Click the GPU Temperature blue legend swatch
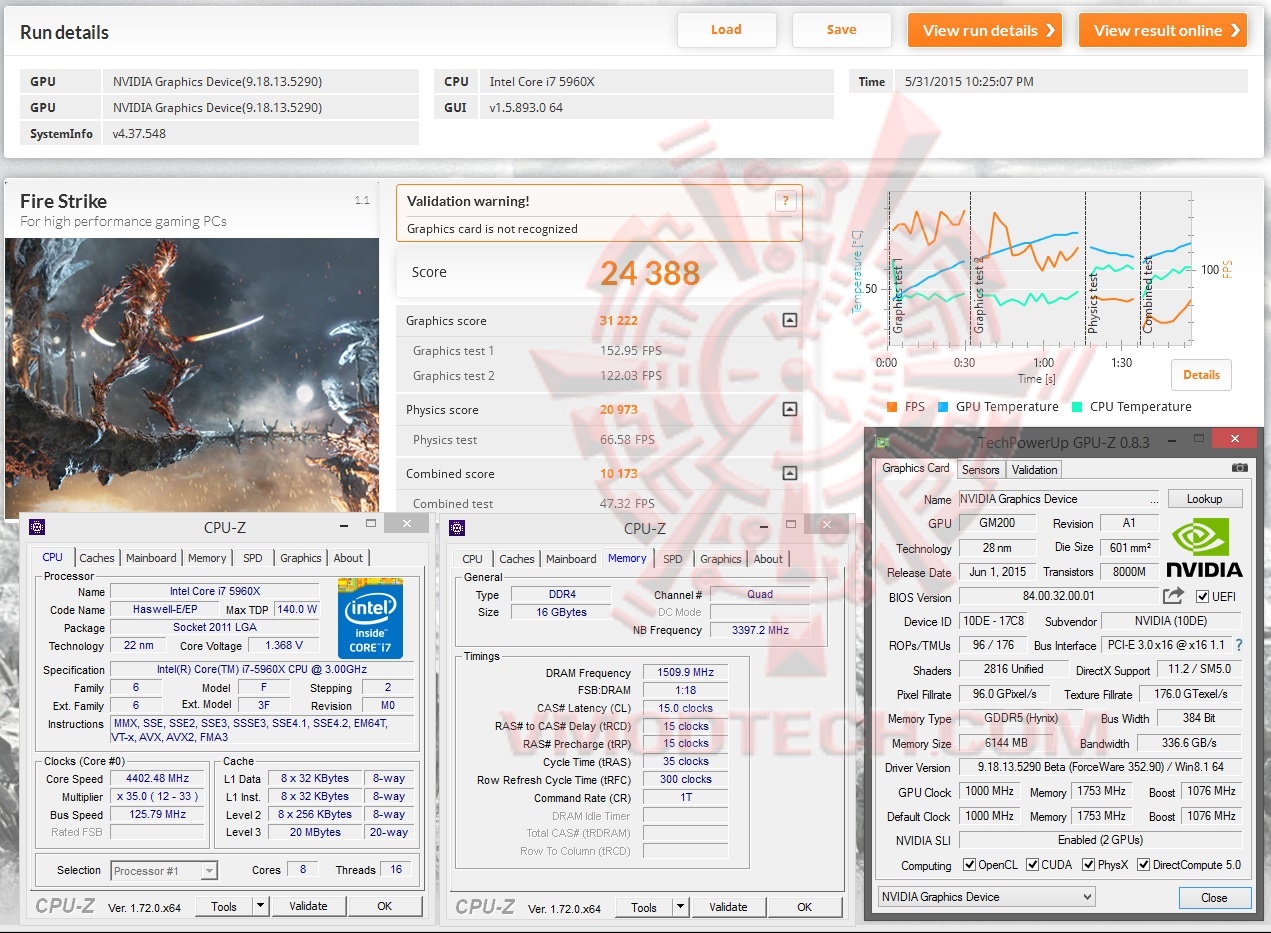Image resolution: width=1271 pixels, height=933 pixels. click(943, 407)
